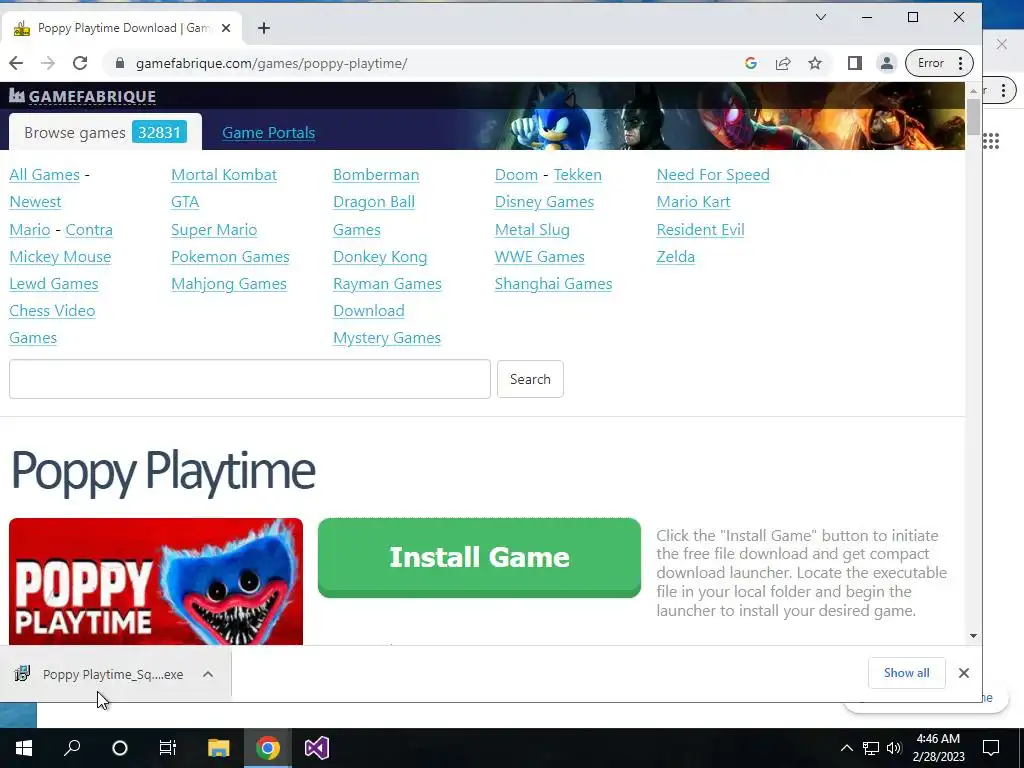This screenshot has width=1024, height=768.
Task: Open File Explorer from the taskbar
Action: [x=219, y=748]
